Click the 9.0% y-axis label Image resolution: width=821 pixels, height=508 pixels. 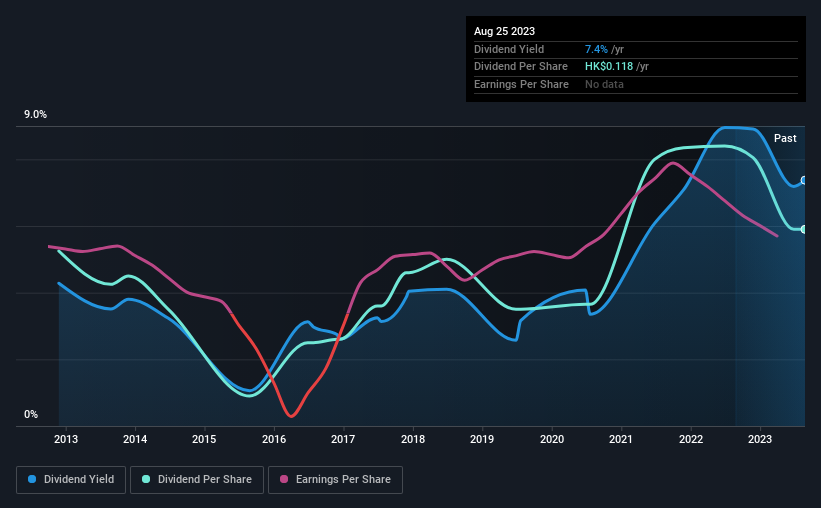35,114
